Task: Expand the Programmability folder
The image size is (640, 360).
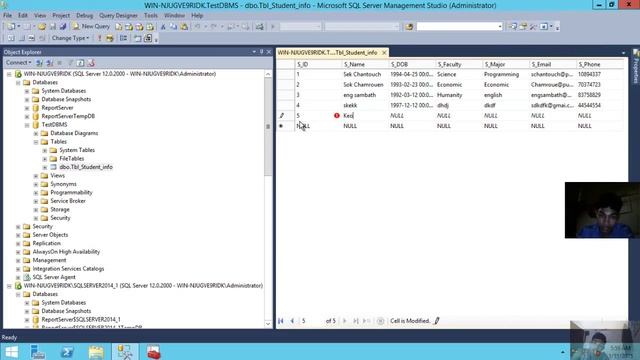Action: click(x=36, y=193)
